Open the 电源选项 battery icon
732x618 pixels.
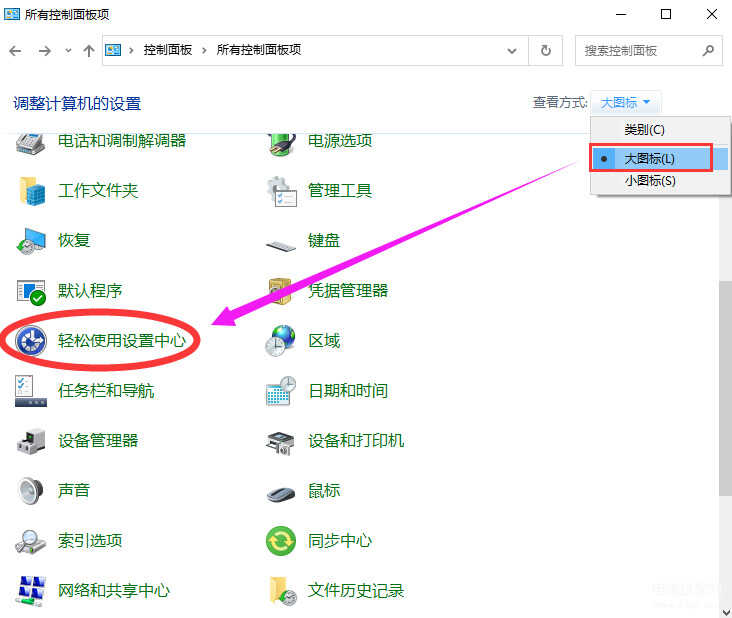pyautogui.click(x=281, y=144)
